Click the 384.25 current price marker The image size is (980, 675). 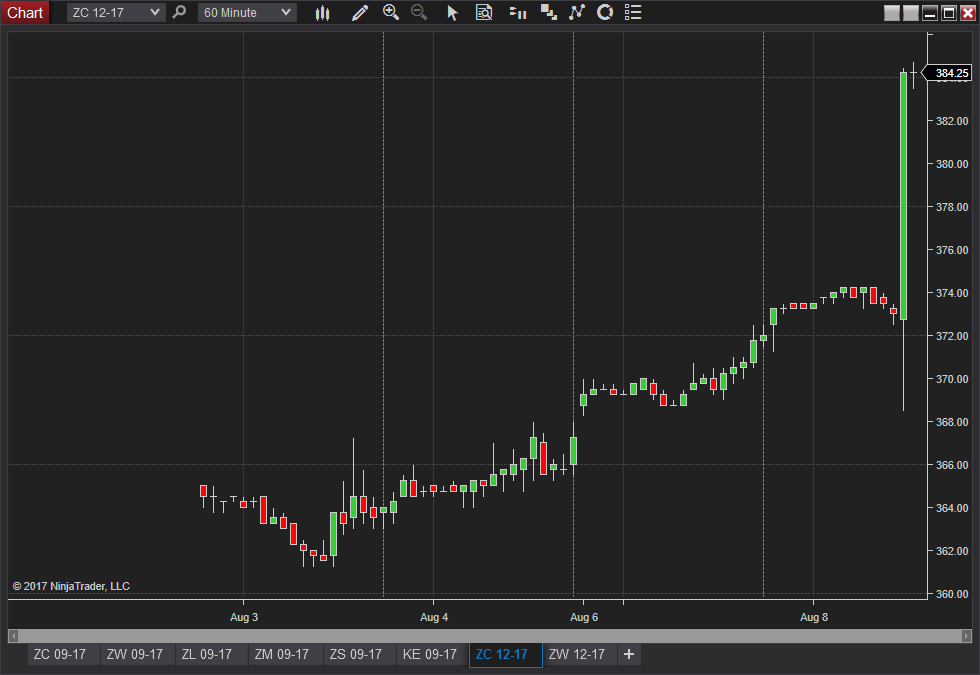tap(948, 73)
